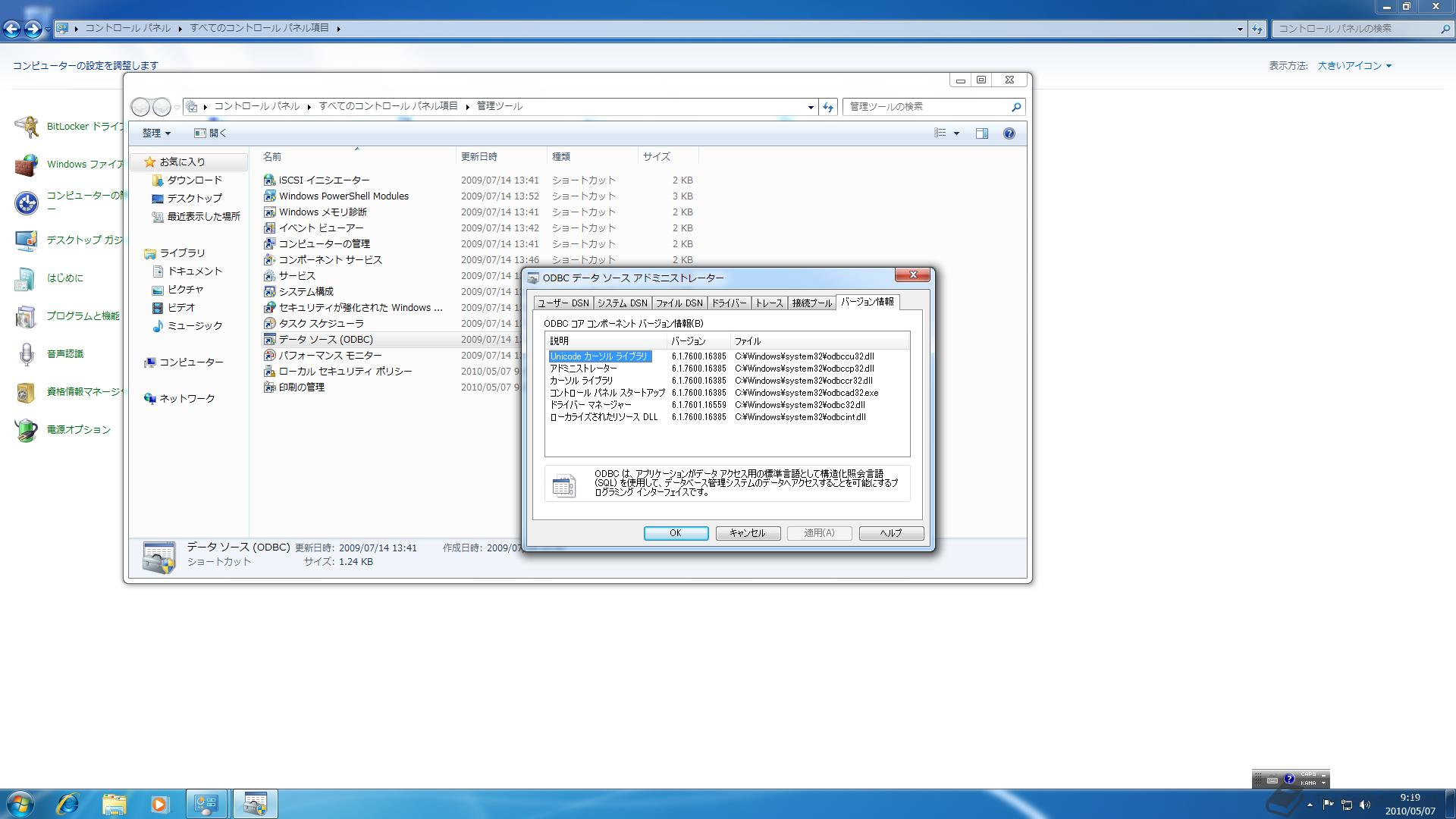Image resolution: width=1456 pixels, height=819 pixels.
Task: Open Windows Explorer from the taskbar
Action: (x=114, y=804)
